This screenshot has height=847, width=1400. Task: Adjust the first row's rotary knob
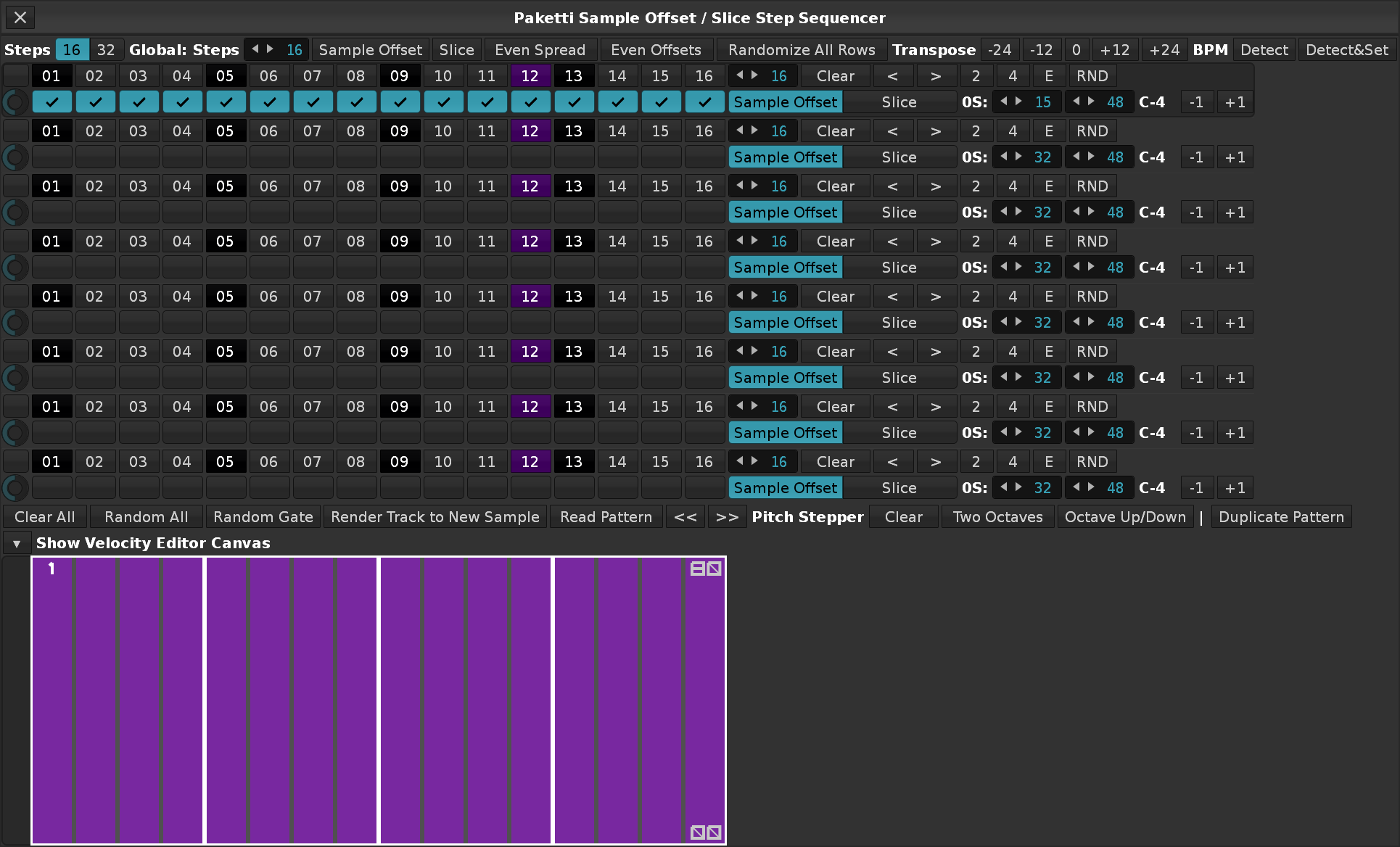click(15, 102)
